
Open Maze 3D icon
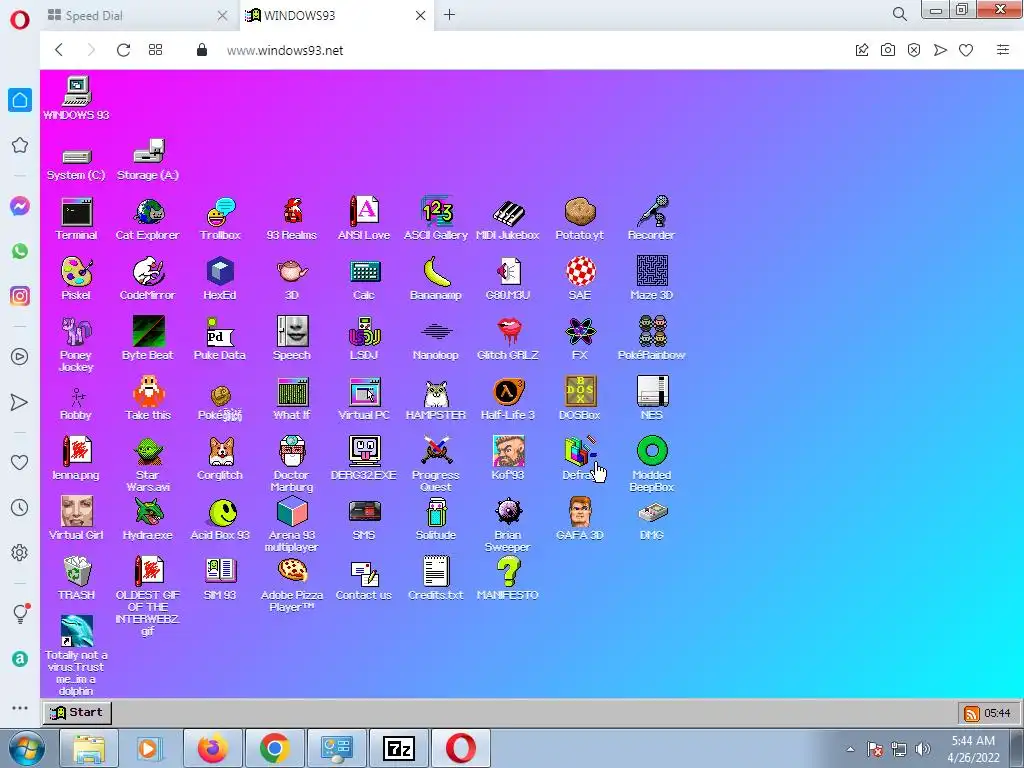[651, 280]
